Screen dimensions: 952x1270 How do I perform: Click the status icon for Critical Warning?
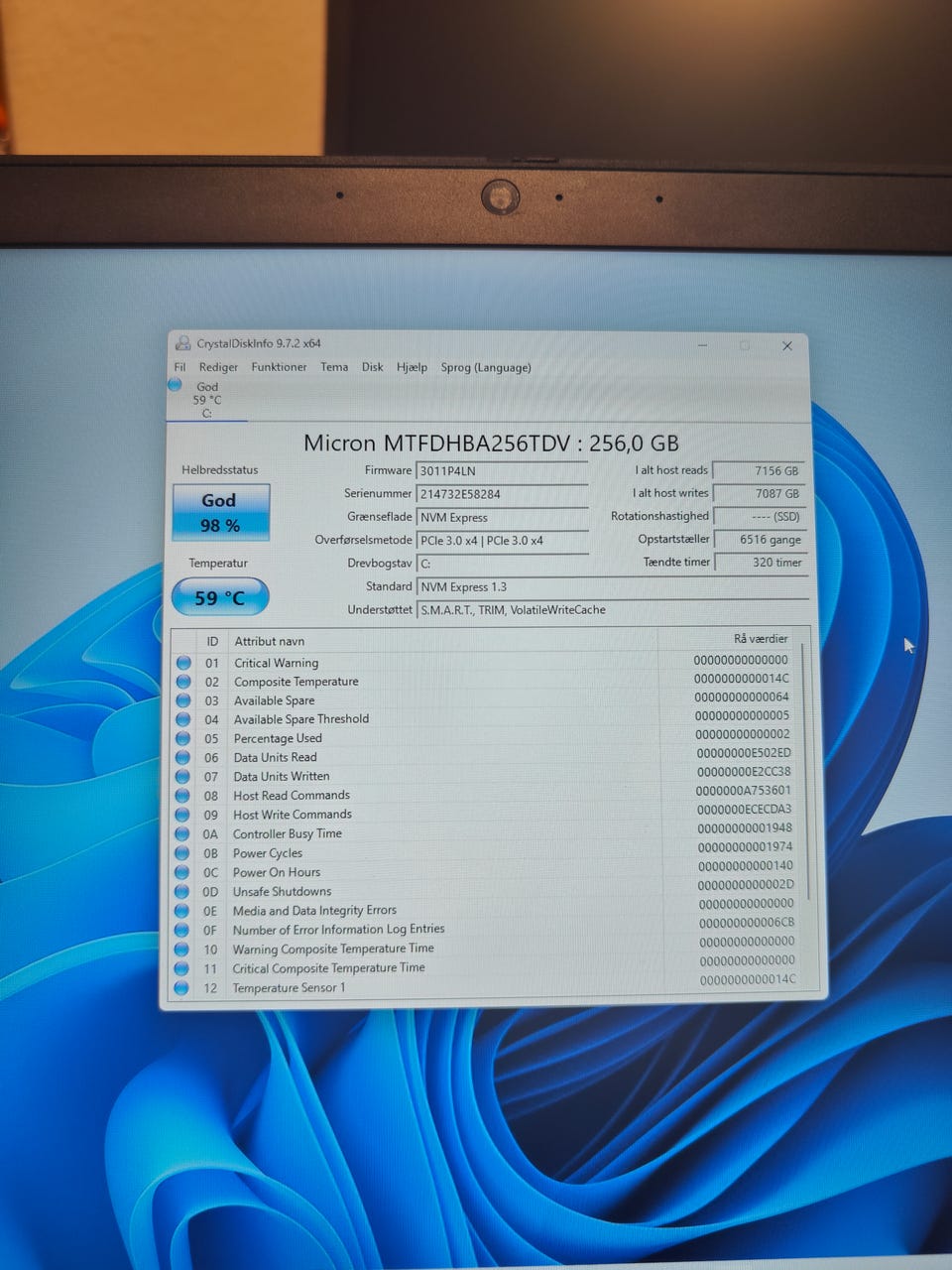[183, 663]
